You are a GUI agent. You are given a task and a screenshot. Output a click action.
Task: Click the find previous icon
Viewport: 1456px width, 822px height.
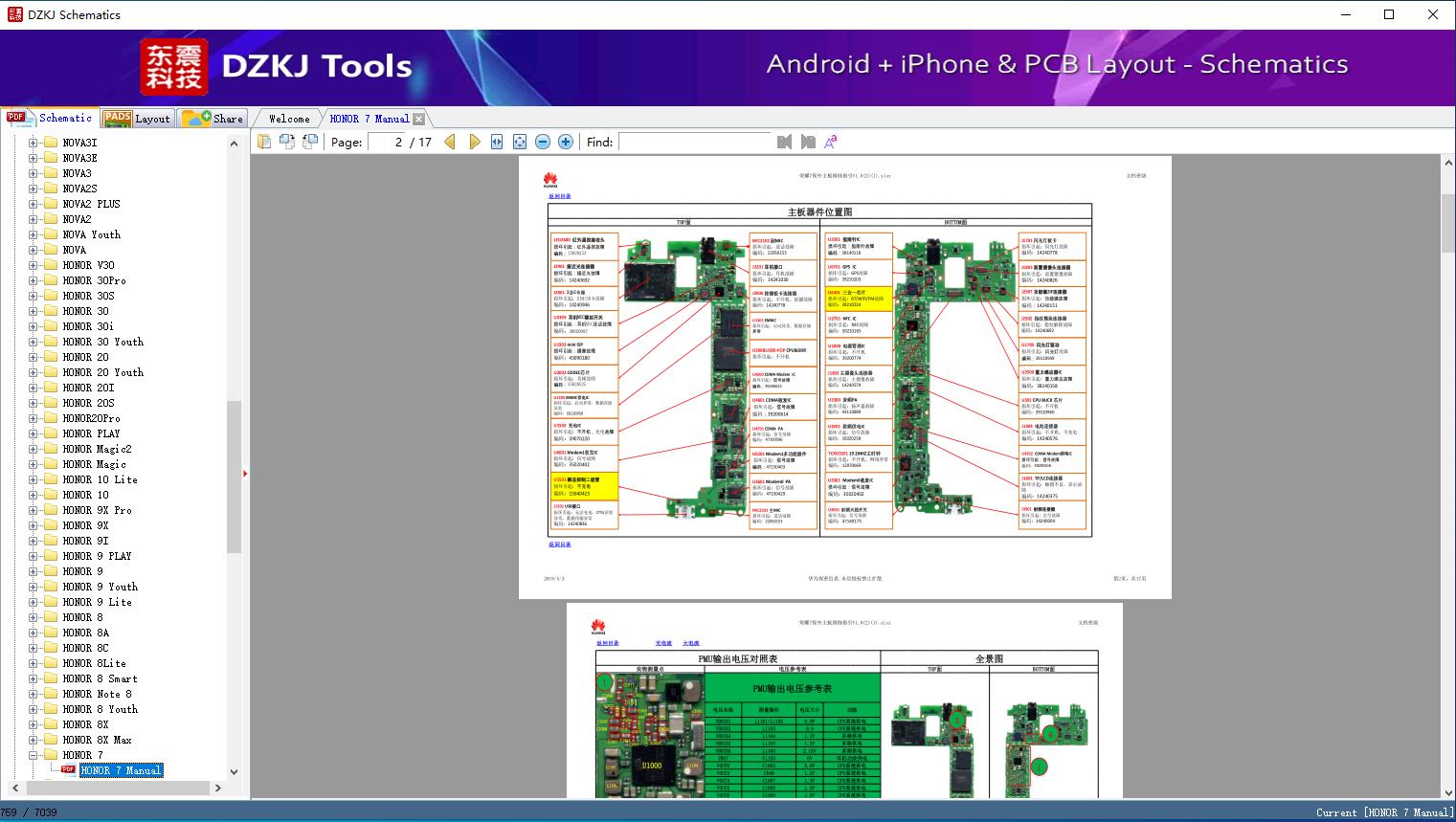785,142
